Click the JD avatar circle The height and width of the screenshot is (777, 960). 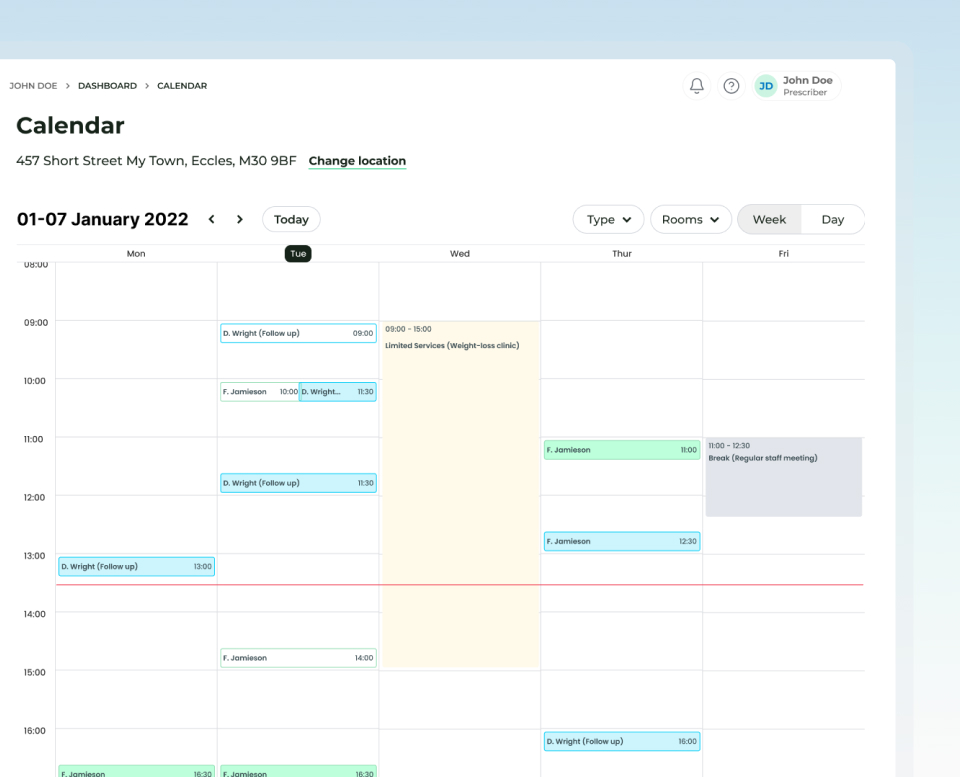click(x=766, y=86)
